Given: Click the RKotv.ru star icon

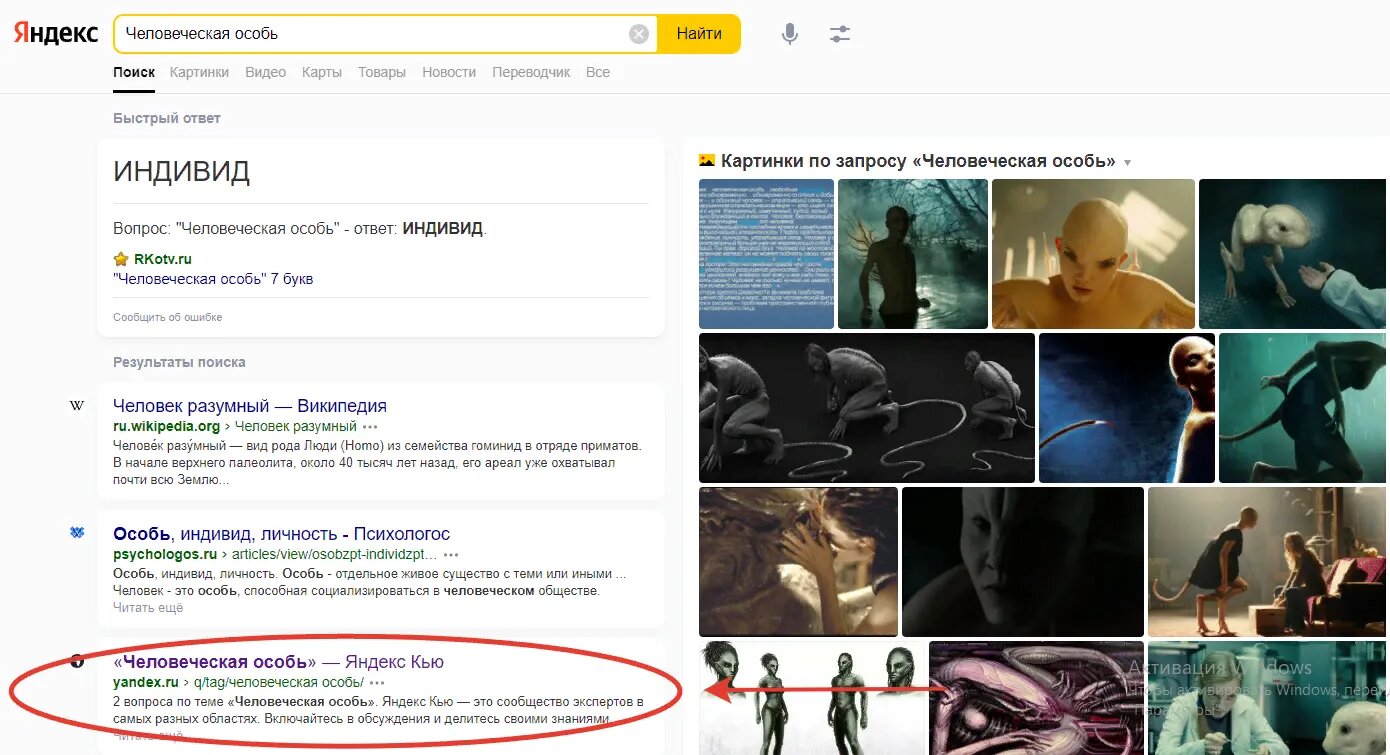Looking at the screenshot, I should [x=121, y=259].
